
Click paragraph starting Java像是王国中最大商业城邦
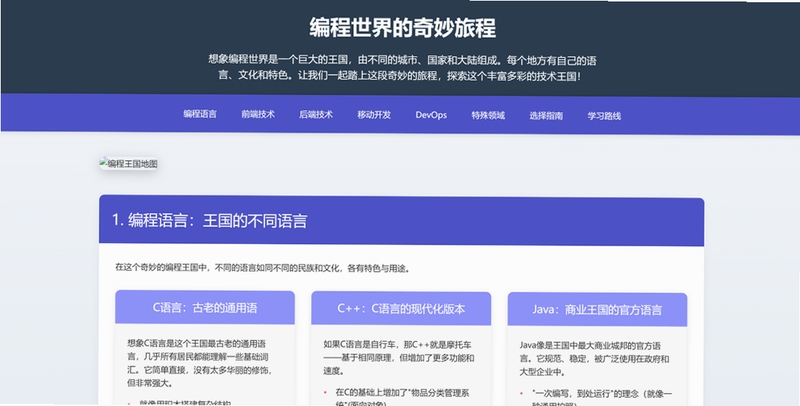click(x=594, y=359)
